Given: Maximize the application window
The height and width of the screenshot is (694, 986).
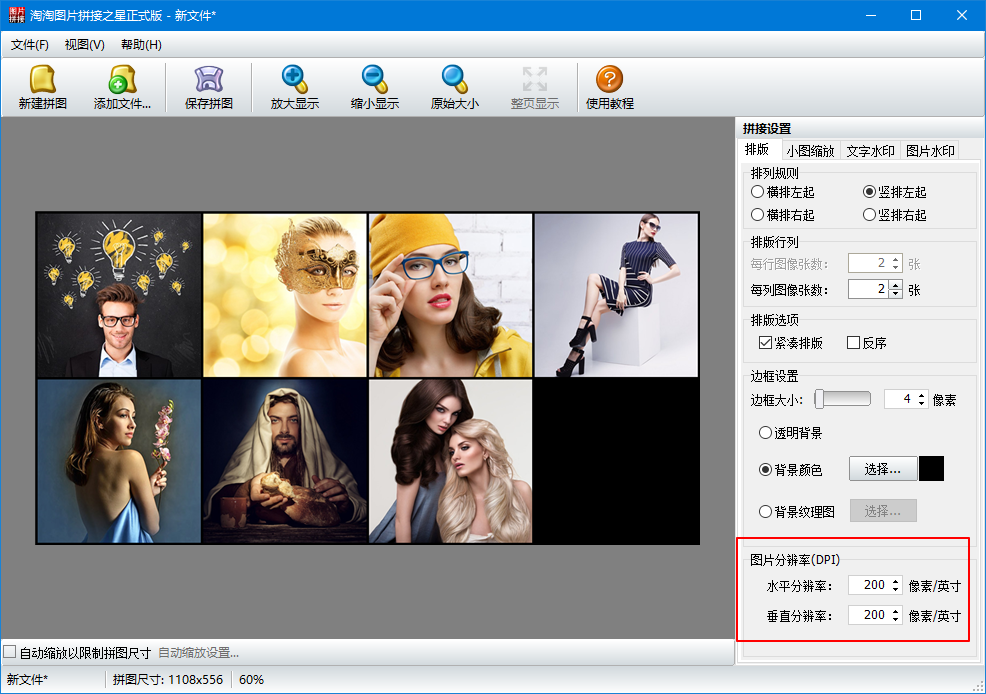Looking at the screenshot, I should [916, 15].
